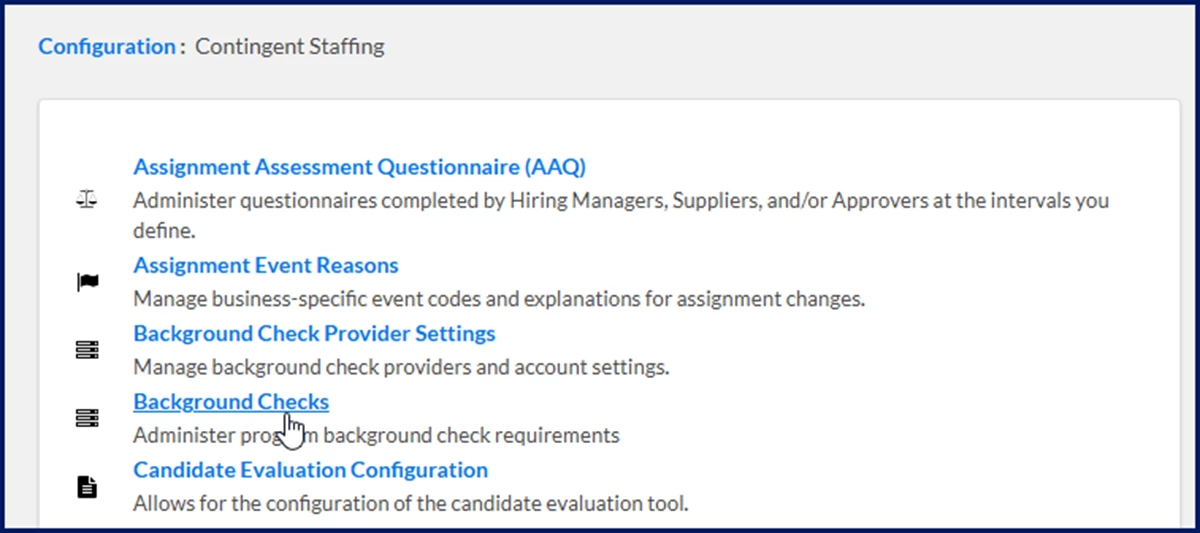Open the Assignment Event Reasons link
The width and height of the screenshot is (1200, 533).
[x=266, y=265]
